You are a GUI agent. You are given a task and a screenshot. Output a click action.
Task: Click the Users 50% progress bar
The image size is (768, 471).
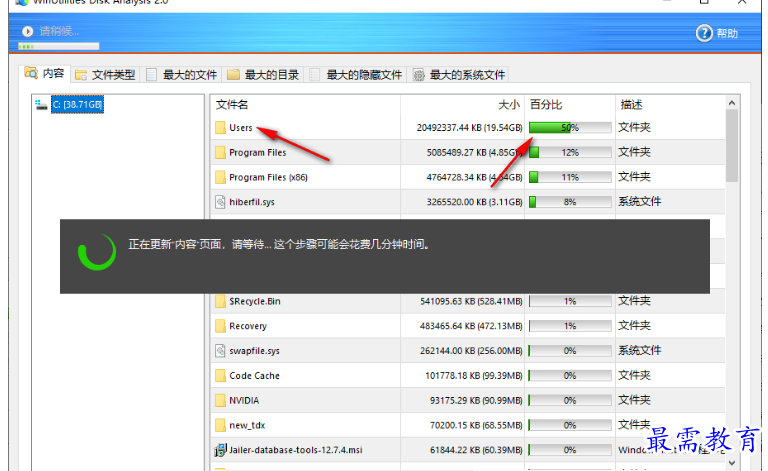click(570, 128)
